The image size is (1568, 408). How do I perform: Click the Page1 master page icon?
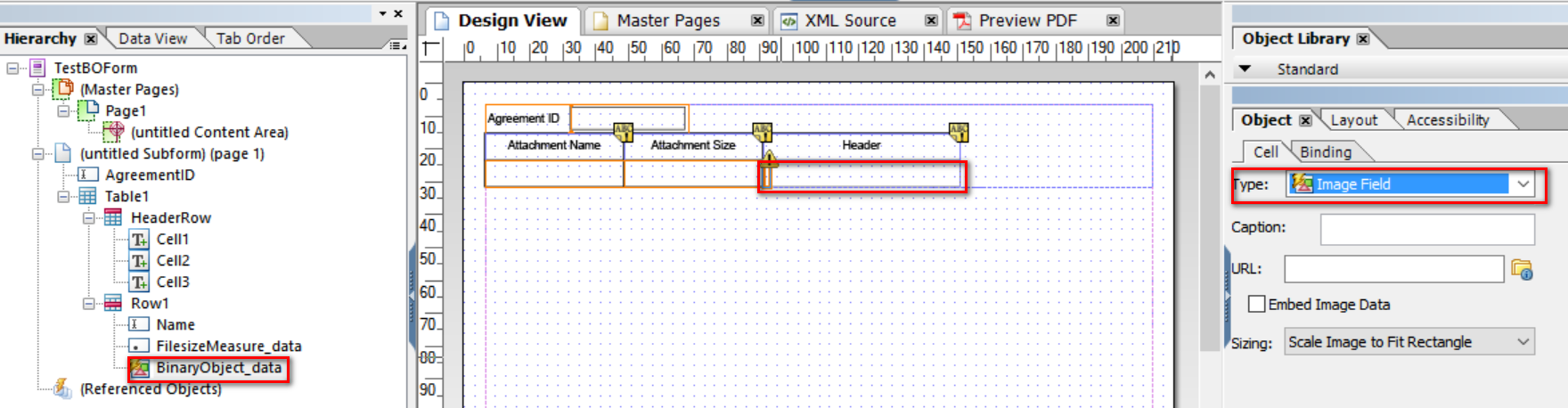(89, 110)
